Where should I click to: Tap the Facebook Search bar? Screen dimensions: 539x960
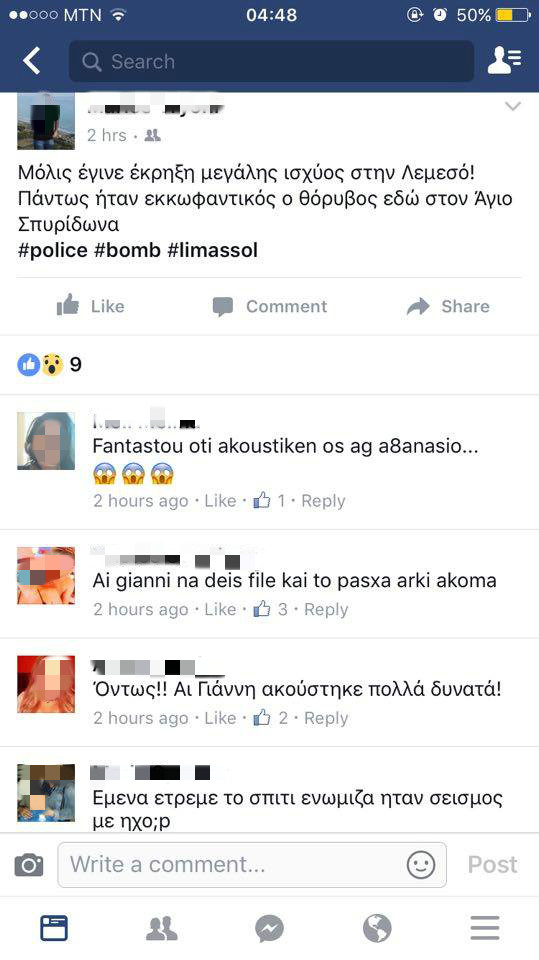[271, 61]
